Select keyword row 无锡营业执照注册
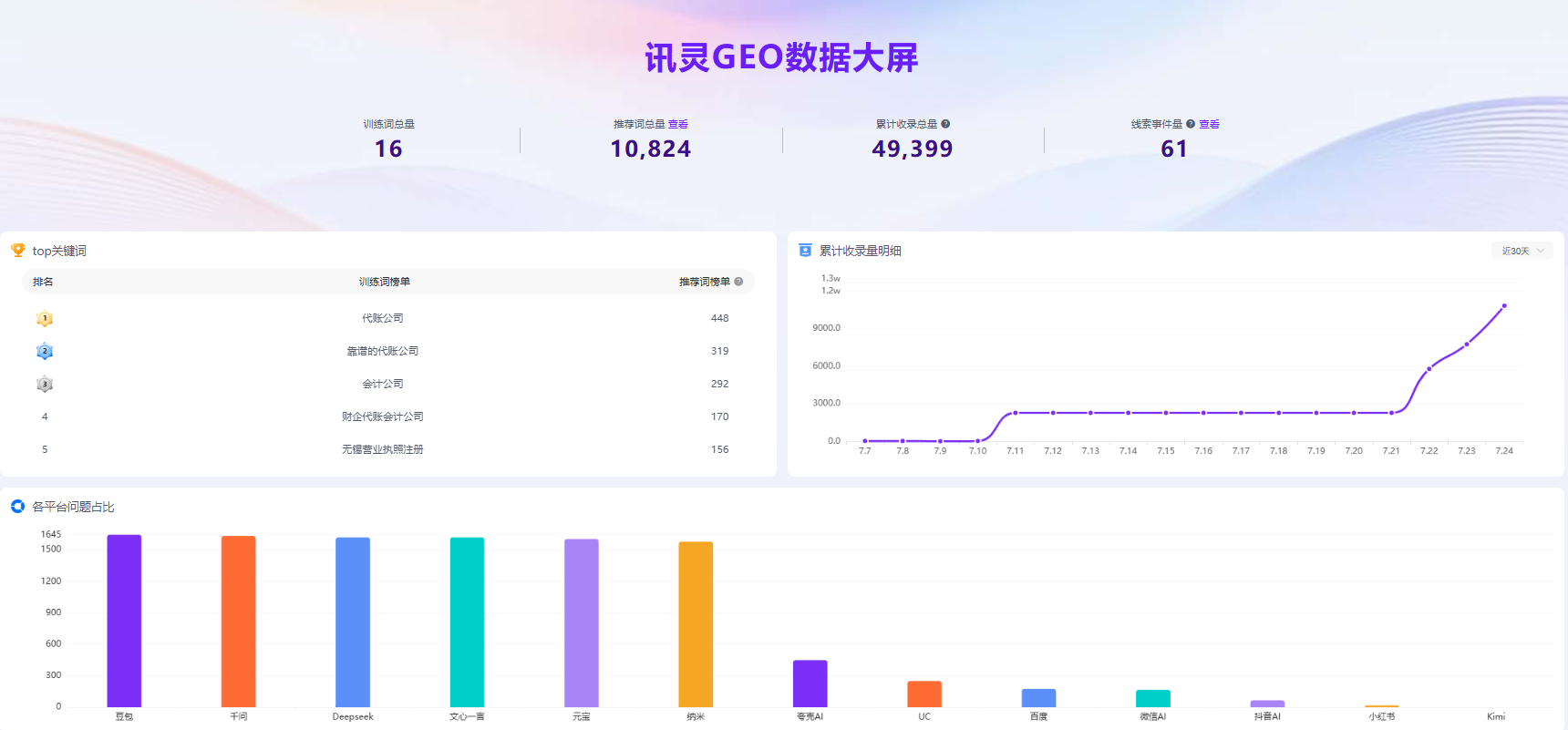1568x730 pixels. (x=388, y=449)
